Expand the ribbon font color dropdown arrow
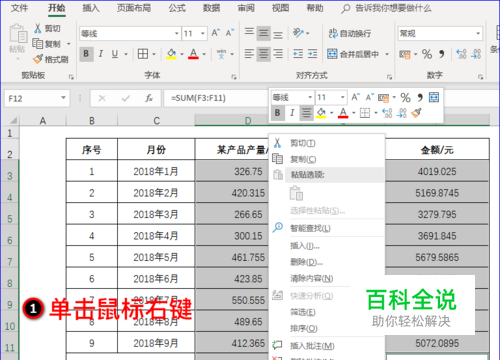Viewport: 500px width, 360px height. pyautogui.click(x=204, y=54)
